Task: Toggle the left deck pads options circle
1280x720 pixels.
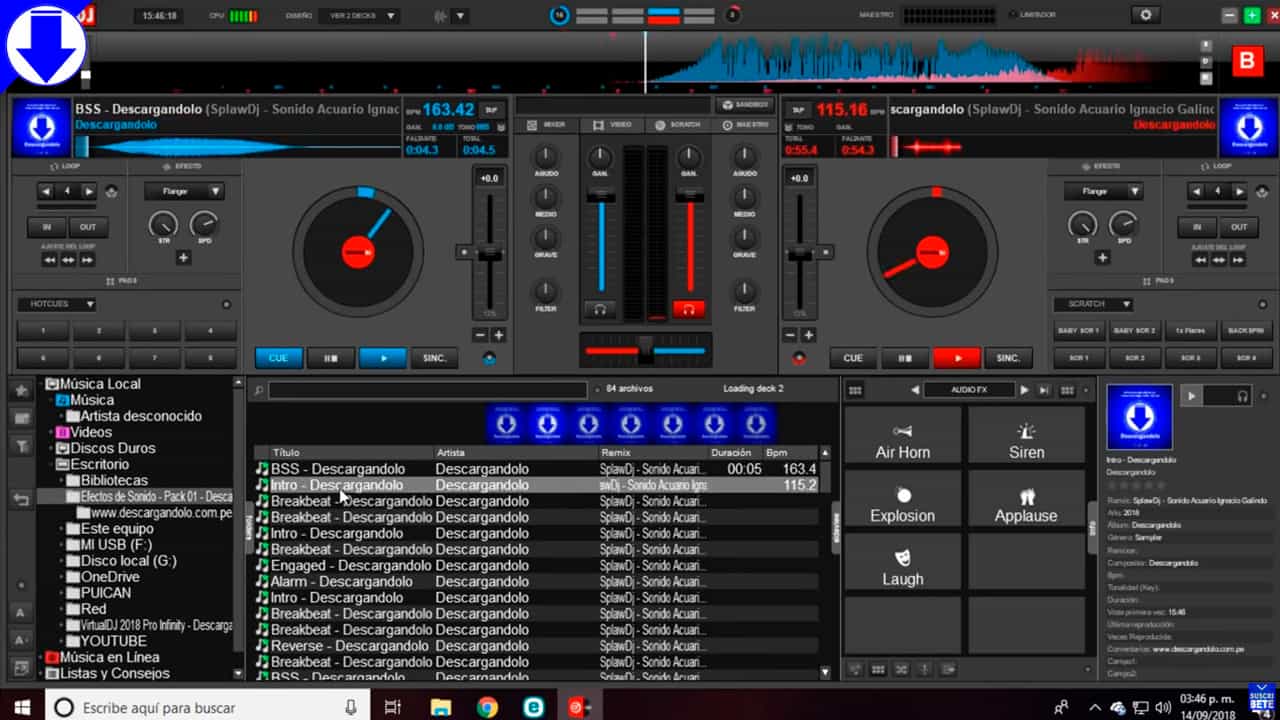Action: [226, 304]
